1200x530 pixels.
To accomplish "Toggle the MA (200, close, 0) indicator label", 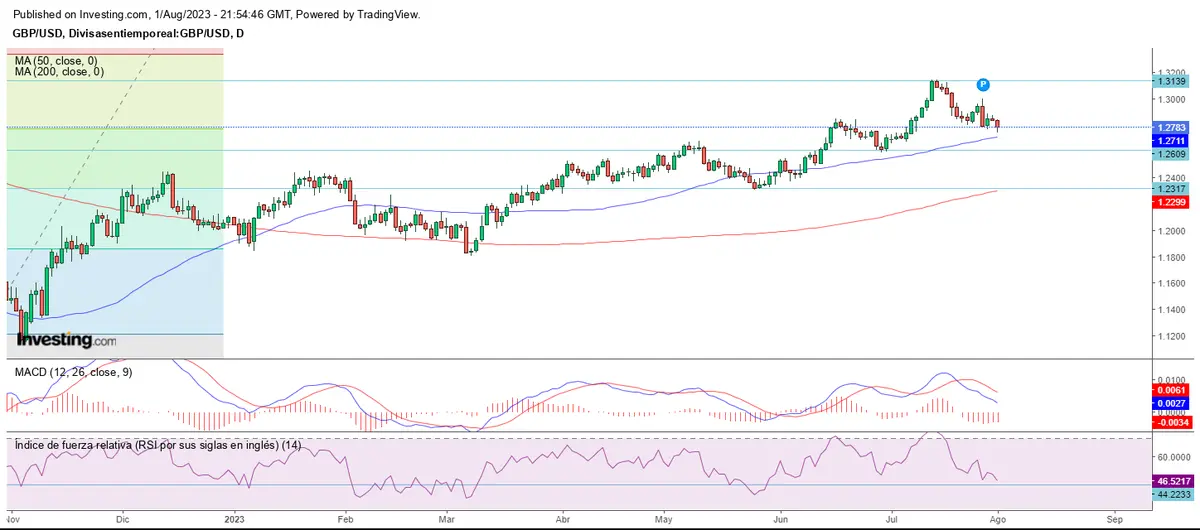I will [60, 72].
